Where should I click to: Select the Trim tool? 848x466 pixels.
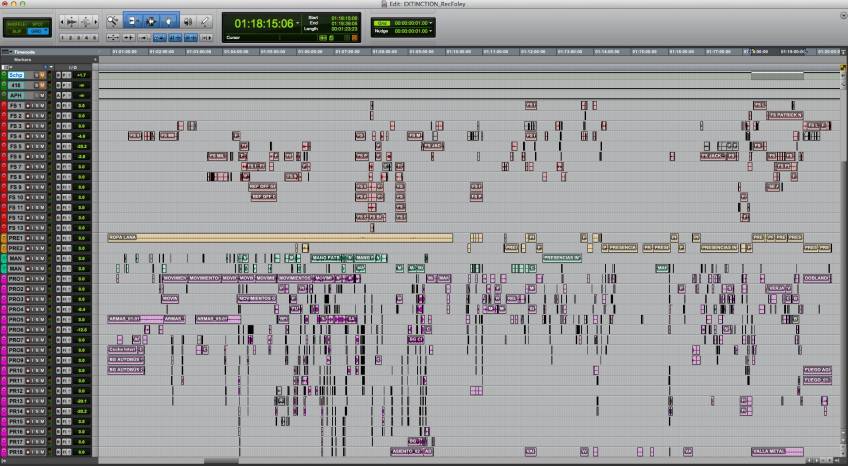tap(133, 20)
